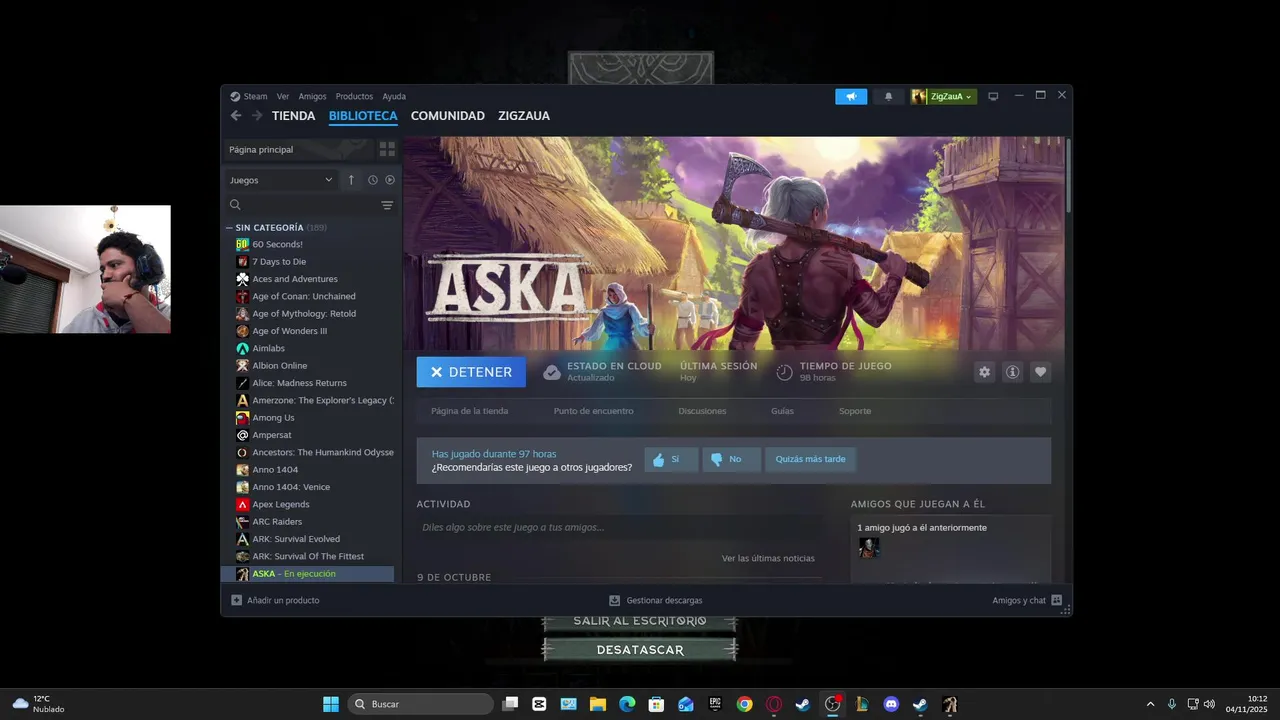Open the Juegos dropdown filter

[x=281, y=180]
